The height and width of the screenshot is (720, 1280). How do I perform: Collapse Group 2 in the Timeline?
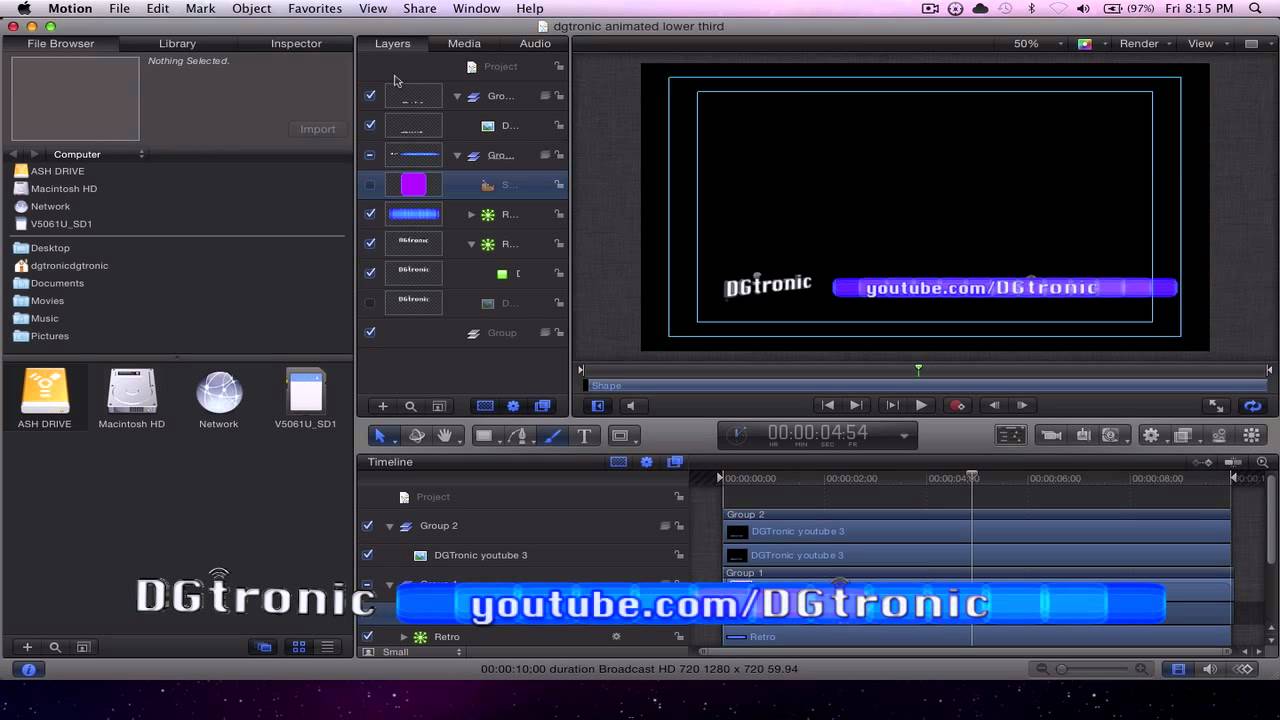[x=389, y=526]
